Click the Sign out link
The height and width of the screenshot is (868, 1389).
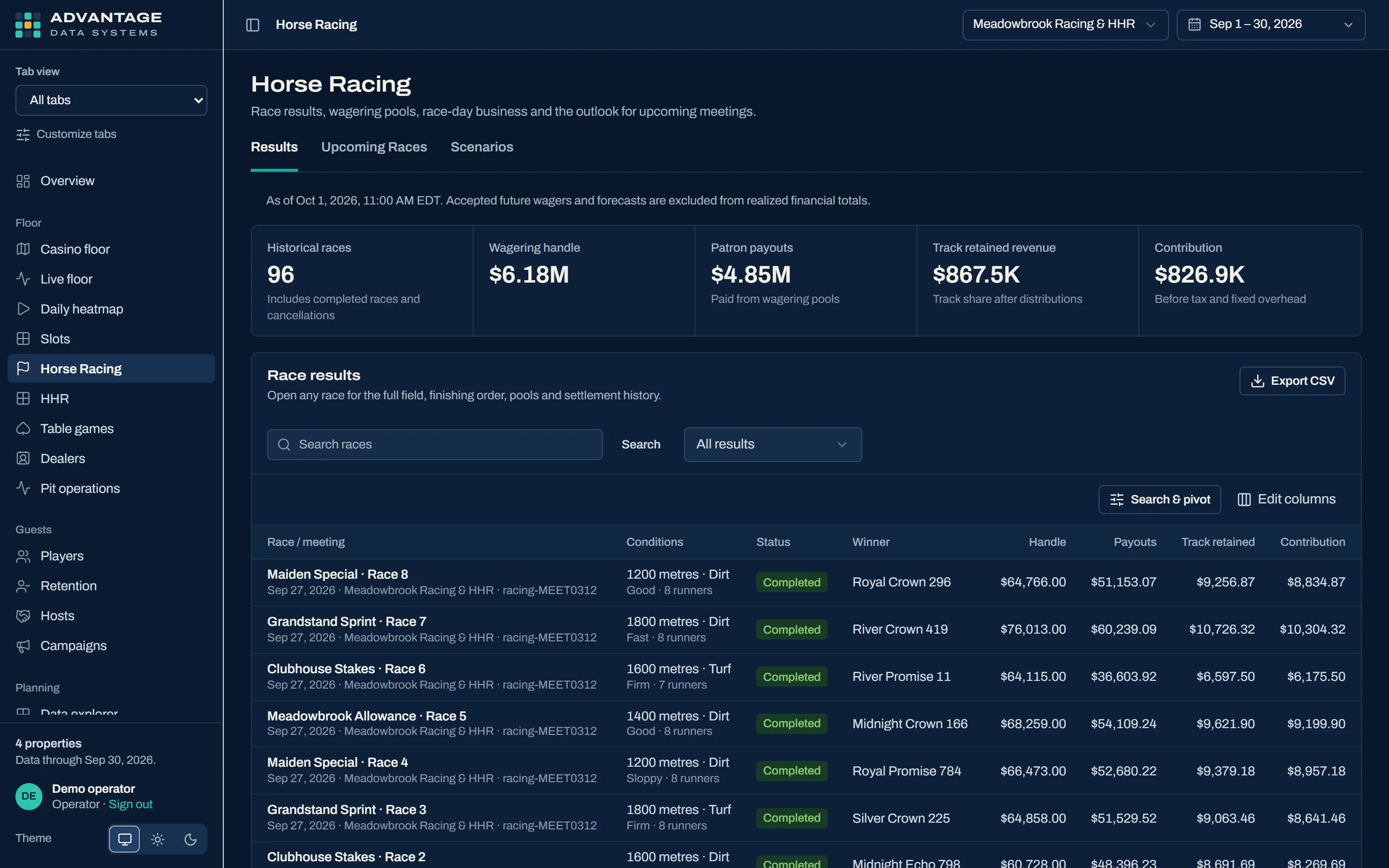click(x=131, y=804)
